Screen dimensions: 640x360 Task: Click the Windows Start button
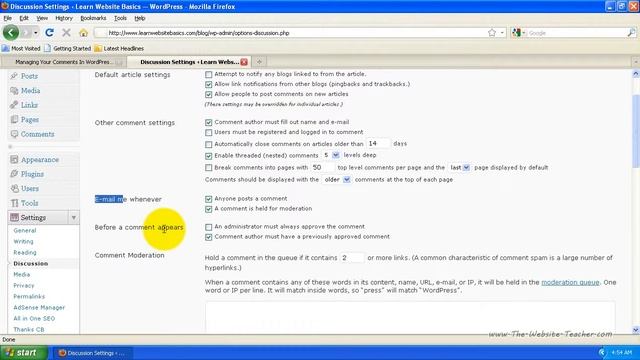click(23, 353)
